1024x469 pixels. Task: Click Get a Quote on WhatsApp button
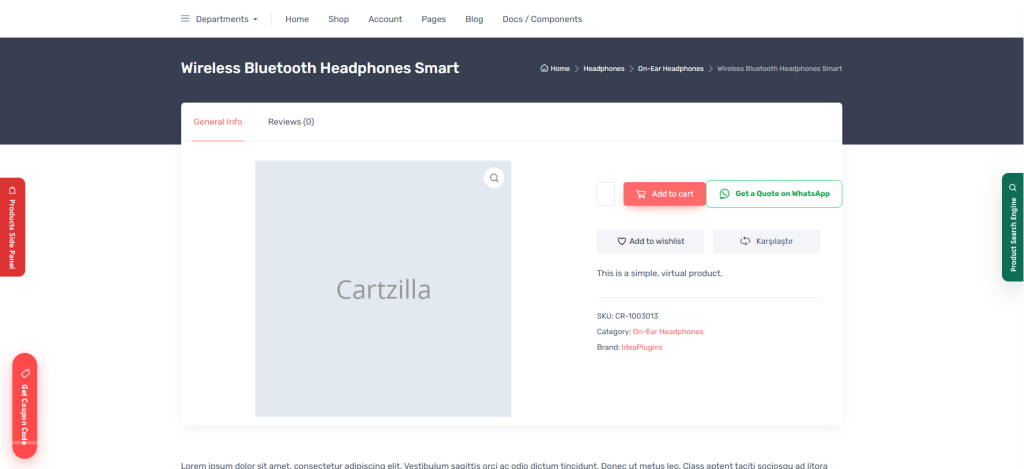775,194
